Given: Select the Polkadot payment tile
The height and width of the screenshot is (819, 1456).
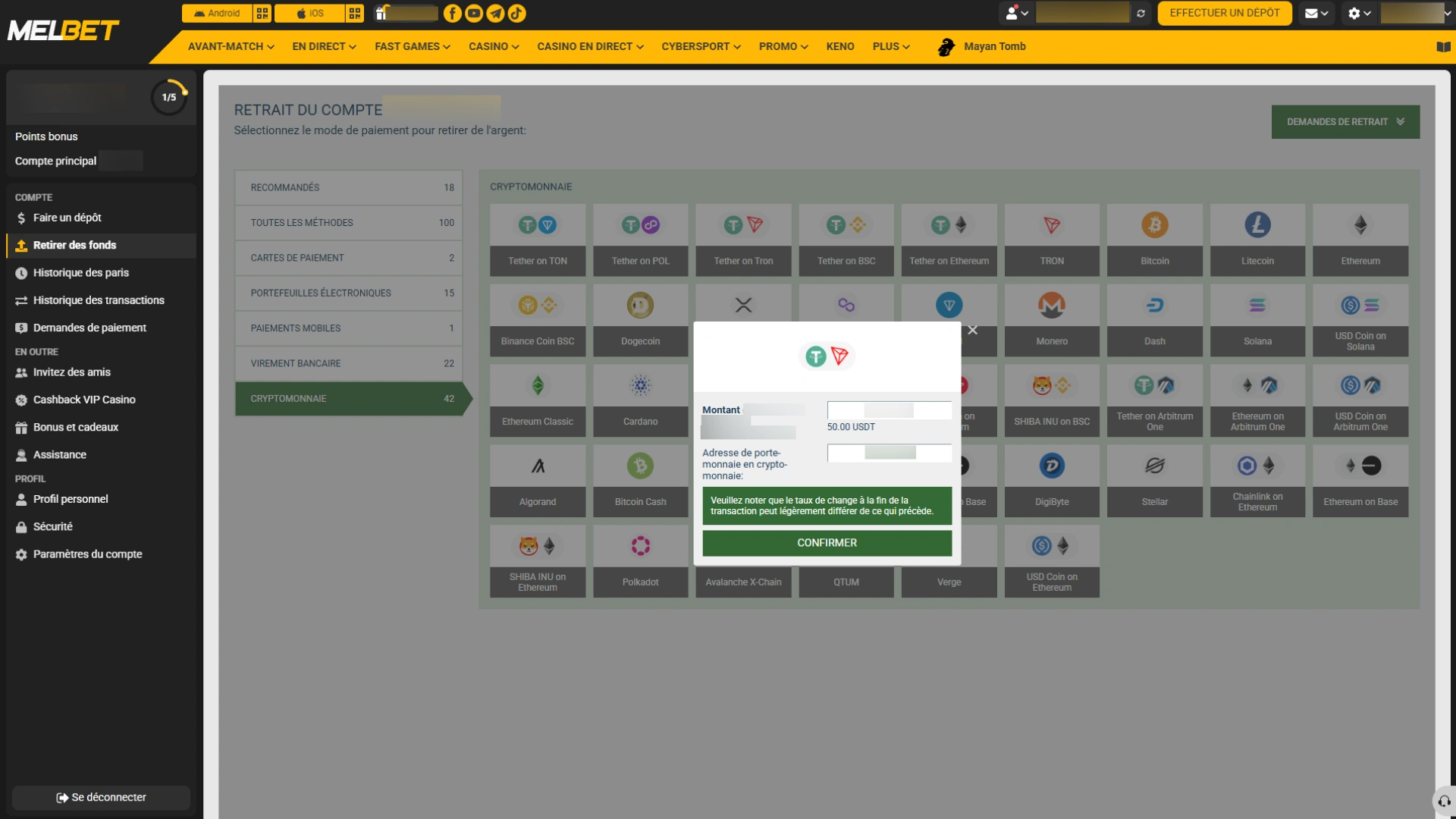Looking at the screenshot, I should coord(640,561).
